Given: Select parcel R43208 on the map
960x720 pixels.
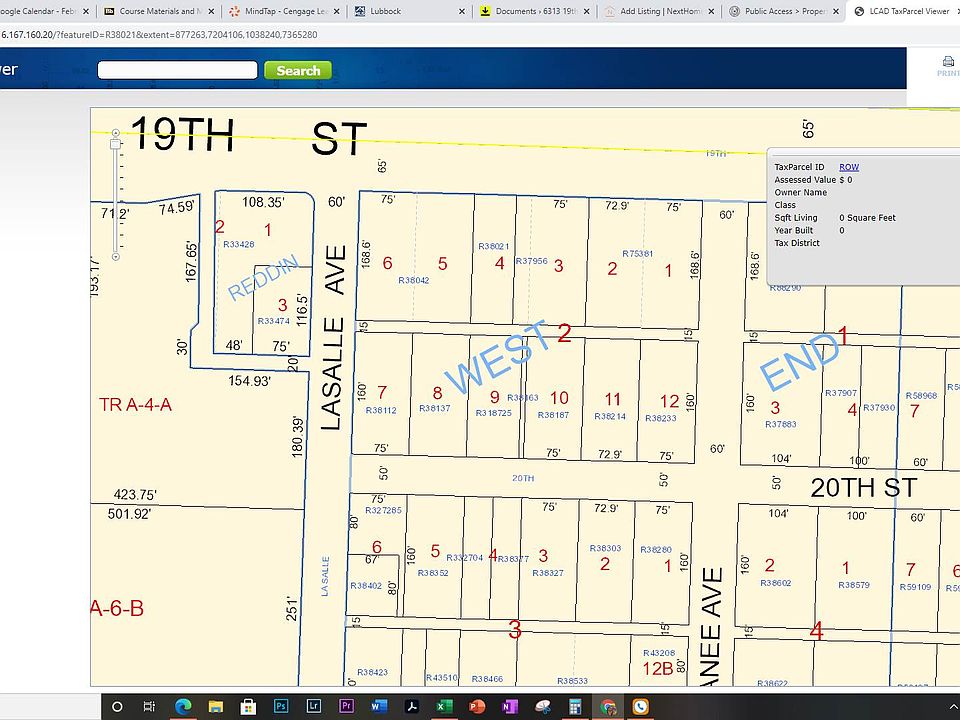Looking at the screenshot, I should tap(659, 653).
